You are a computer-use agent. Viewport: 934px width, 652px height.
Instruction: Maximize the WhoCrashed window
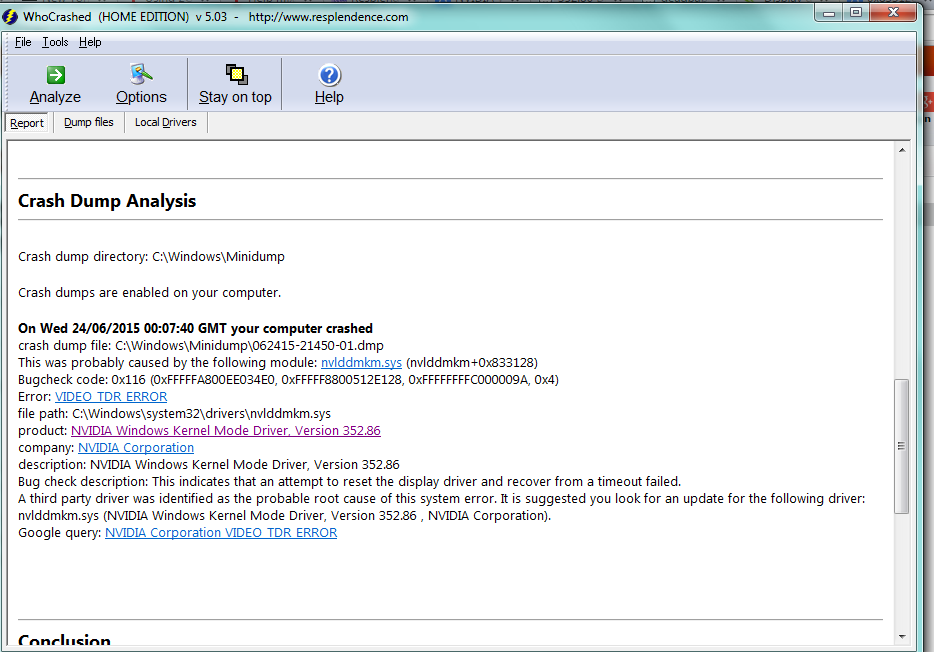pyautogui.click(x=856, y=13)
